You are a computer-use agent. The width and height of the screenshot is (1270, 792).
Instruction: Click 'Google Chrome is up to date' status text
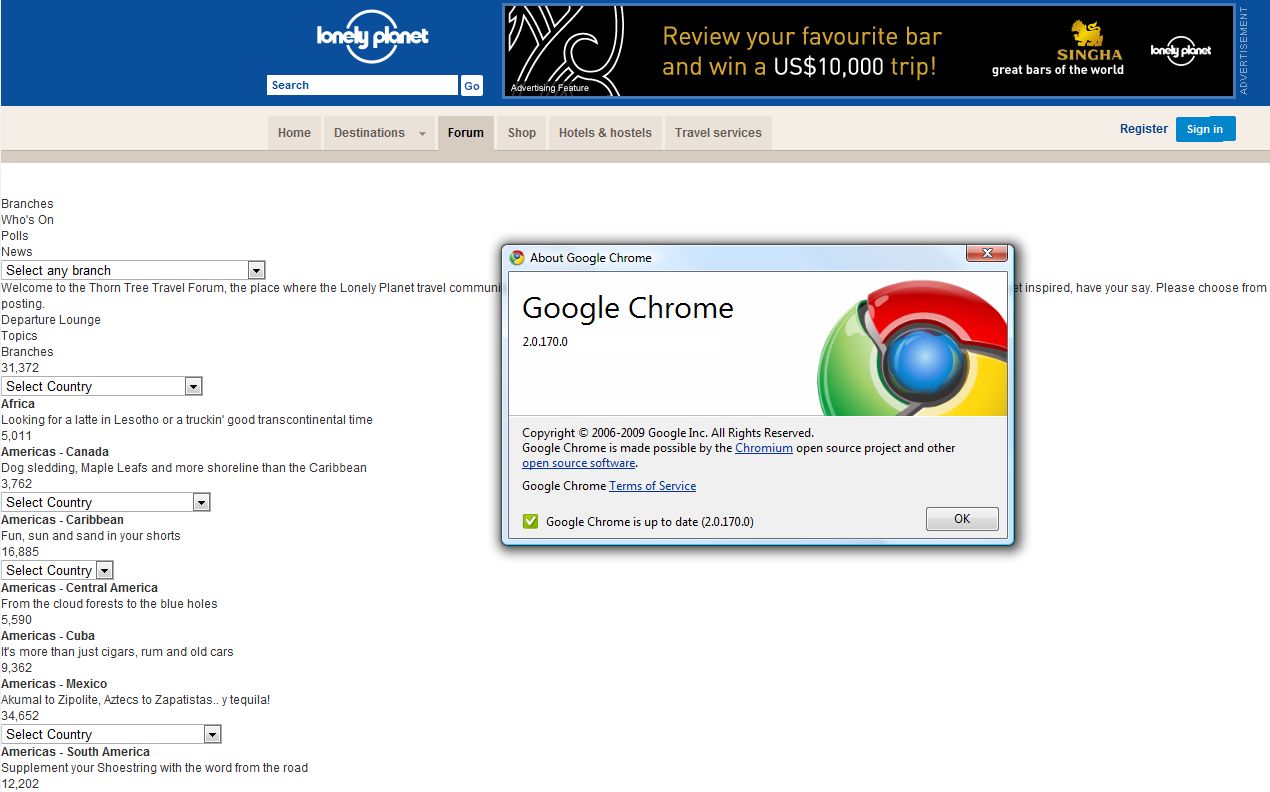tap(650, 522)
